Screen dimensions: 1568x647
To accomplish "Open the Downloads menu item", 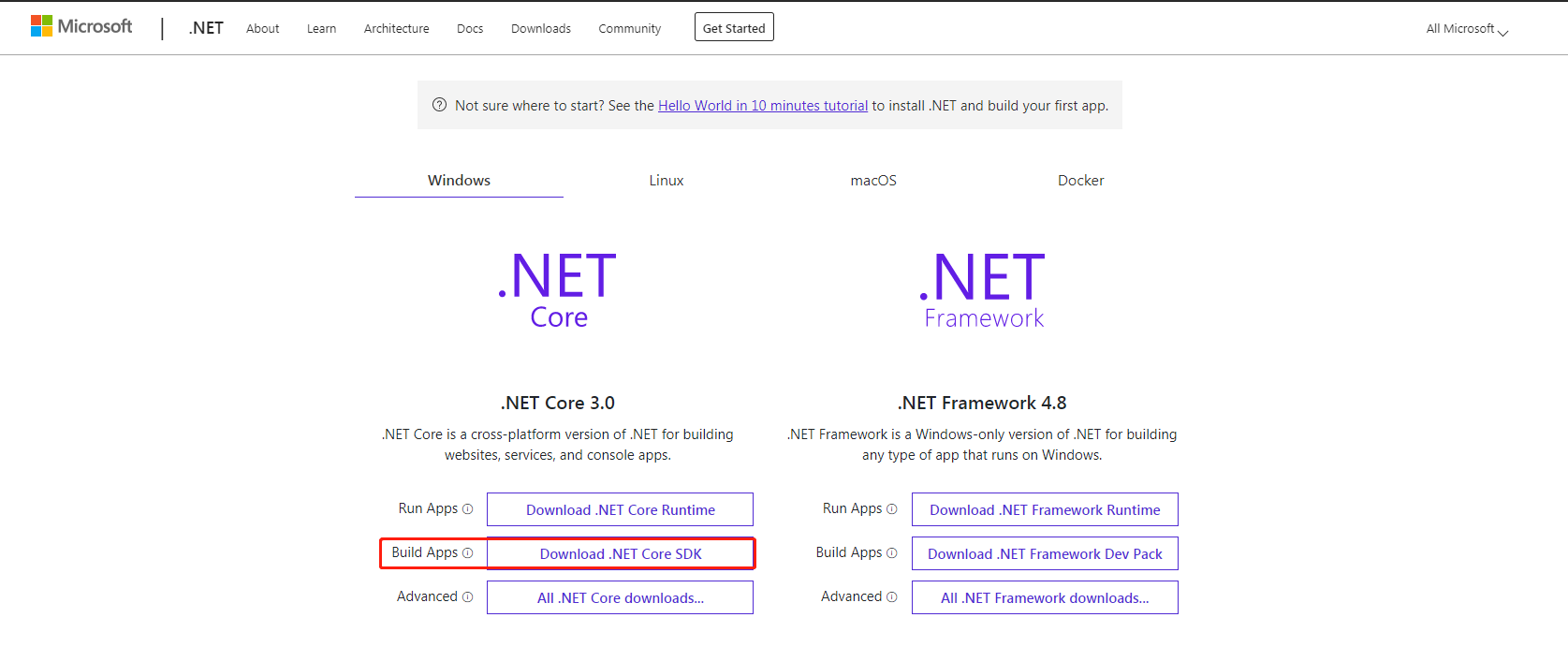I will click(x=541, y=29).
